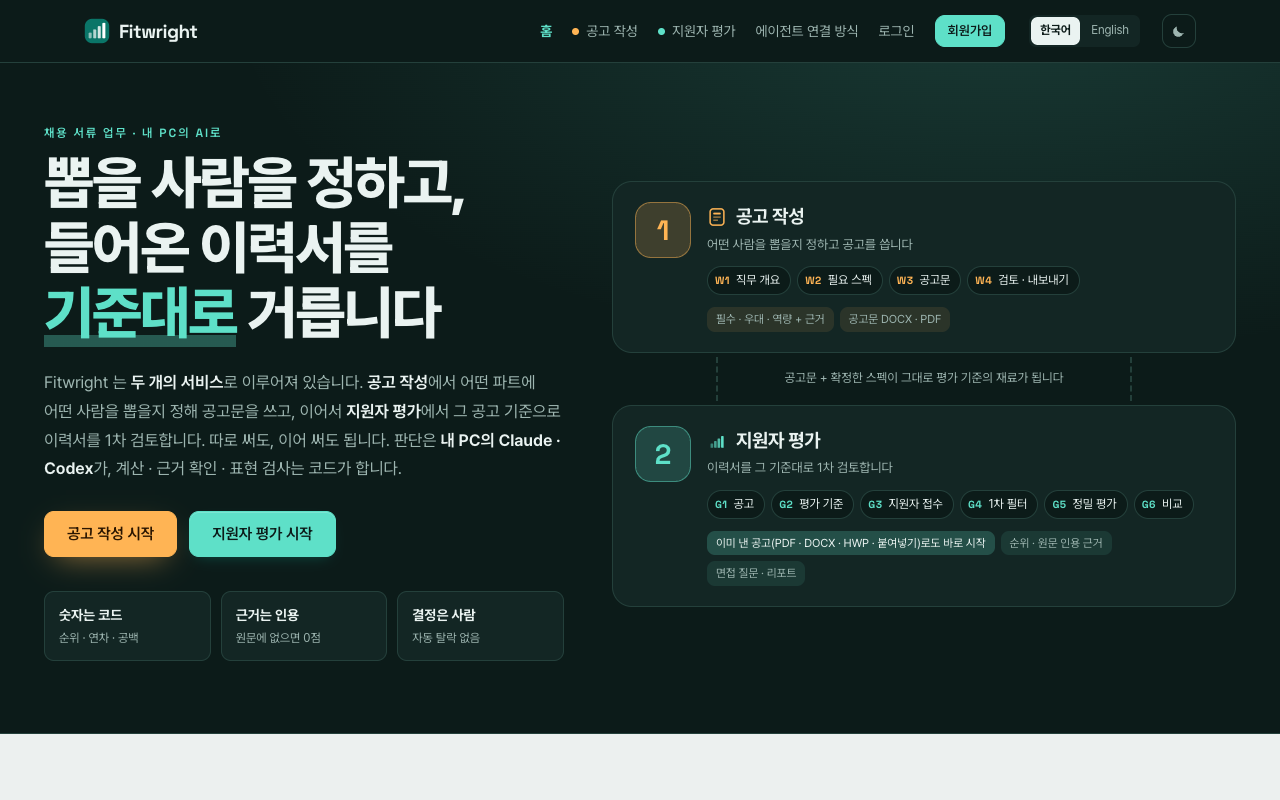1280x800 pixels.
Task: Click the step 1 number badge
Action: (x=663, y=230)
